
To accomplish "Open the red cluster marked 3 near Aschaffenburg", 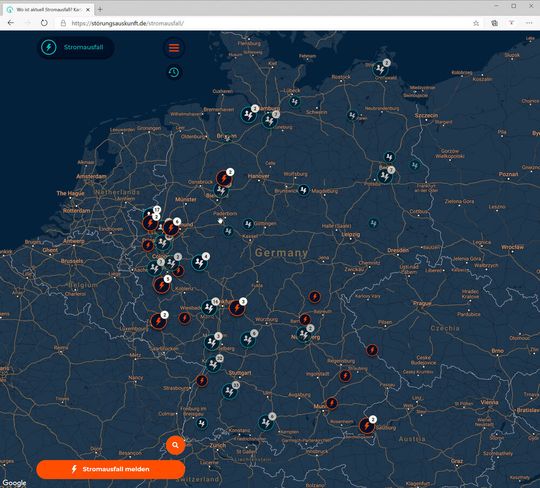I will [x=237, y=307].
